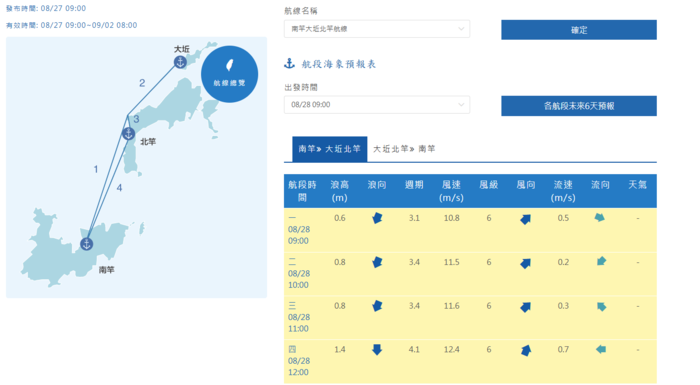This screenshot has height=385, width=700.
Task: Open 各航段未來6天預報 forecast button
Action: (579, 106)
